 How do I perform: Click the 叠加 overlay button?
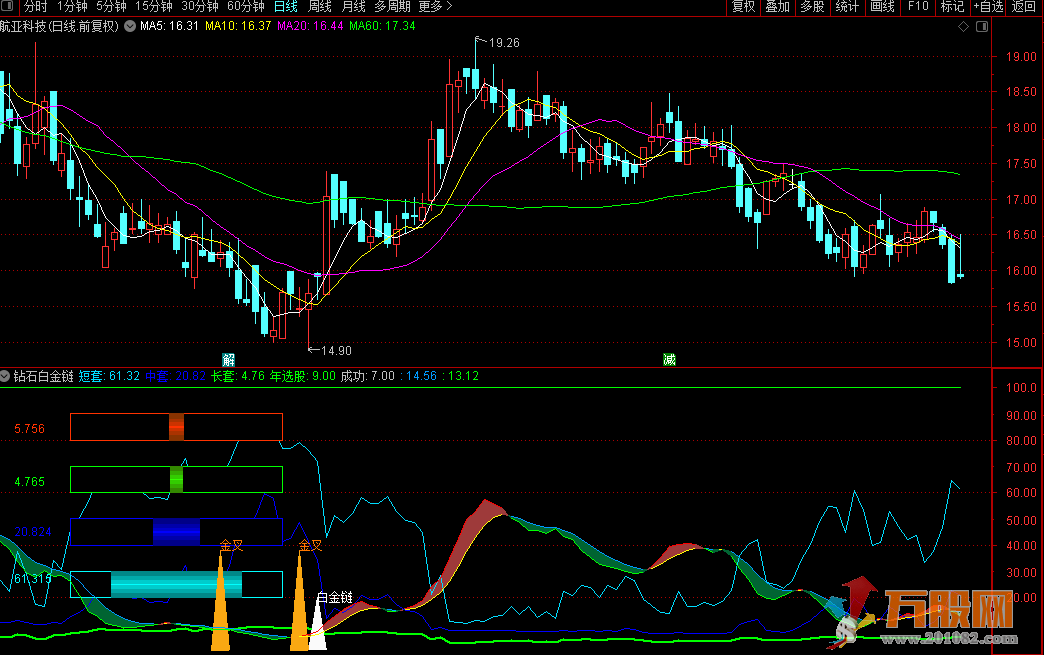777,7
